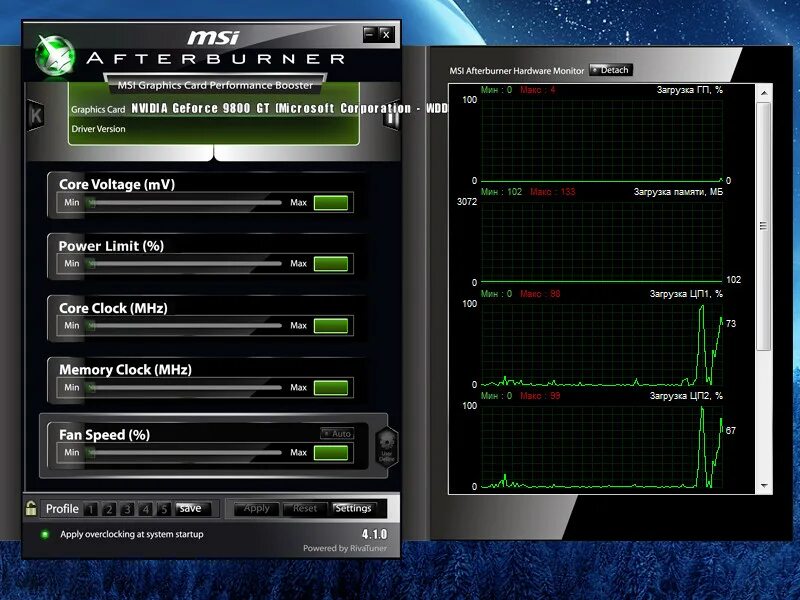Open the fan User Define icon
The width and height of the screenshot is (800, 600).
pyautogui.click(x=387, y=446)
